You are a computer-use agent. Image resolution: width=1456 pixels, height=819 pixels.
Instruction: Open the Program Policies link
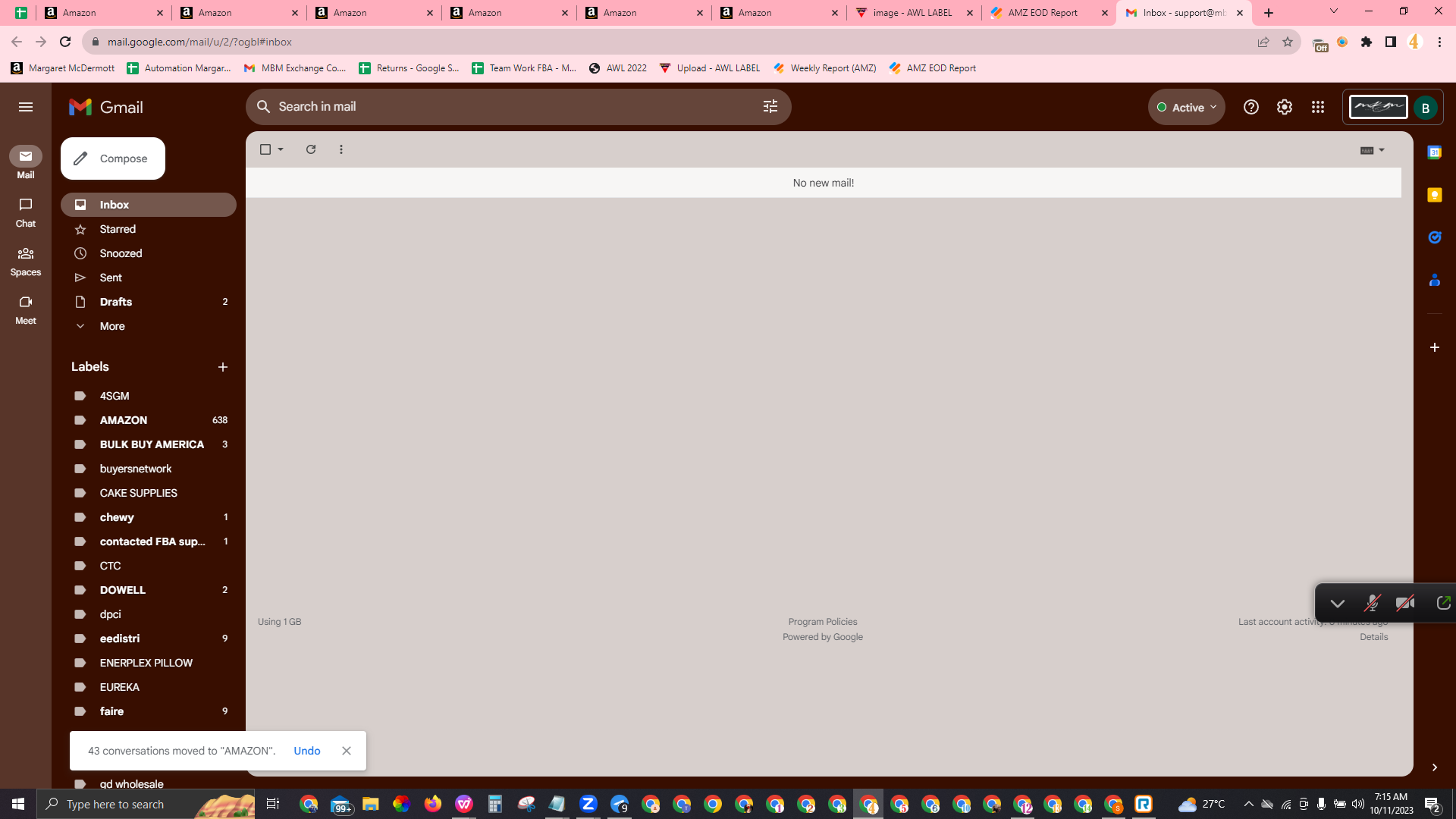[x=823, y=622]
